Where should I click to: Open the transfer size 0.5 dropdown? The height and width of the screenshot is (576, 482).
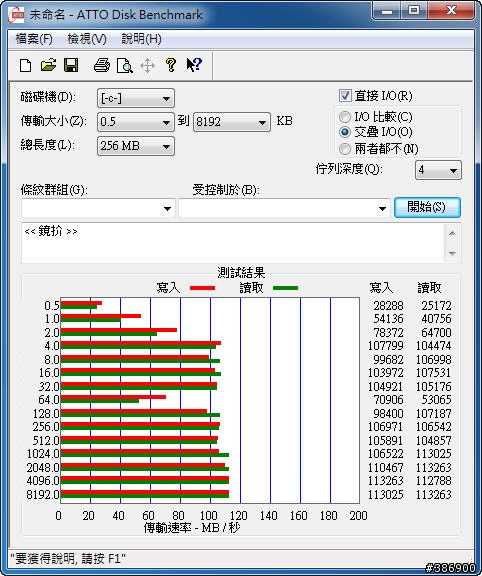point(136,122)
